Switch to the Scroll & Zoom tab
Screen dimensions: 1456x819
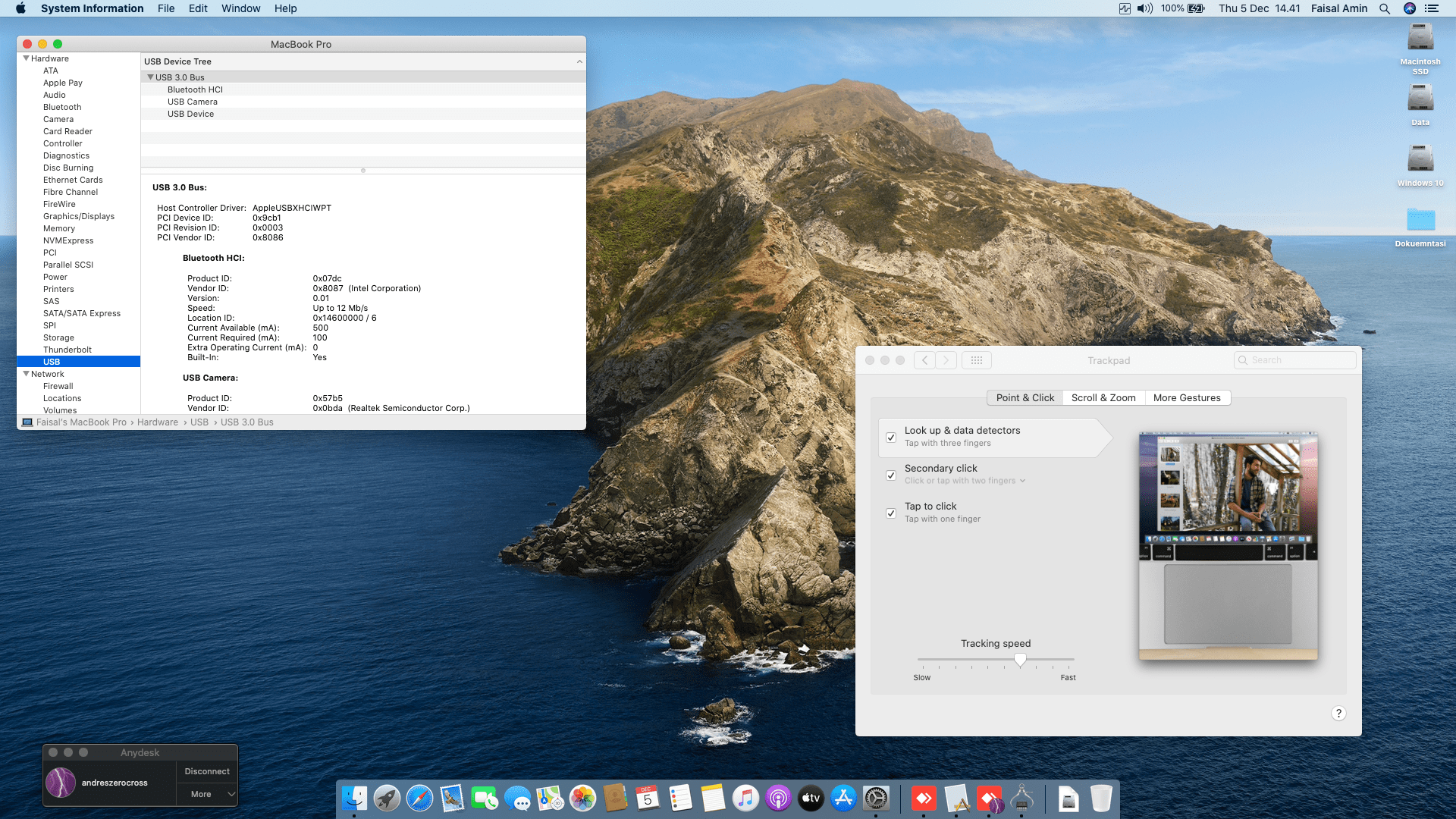(1103, 397)
